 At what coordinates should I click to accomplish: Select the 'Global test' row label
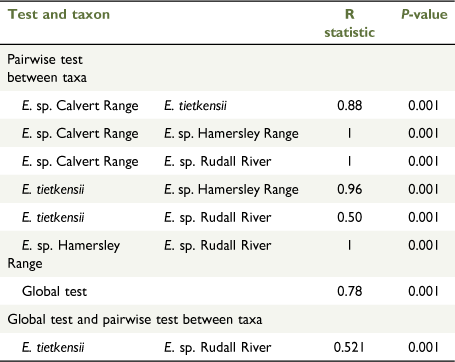pos(54,291)
